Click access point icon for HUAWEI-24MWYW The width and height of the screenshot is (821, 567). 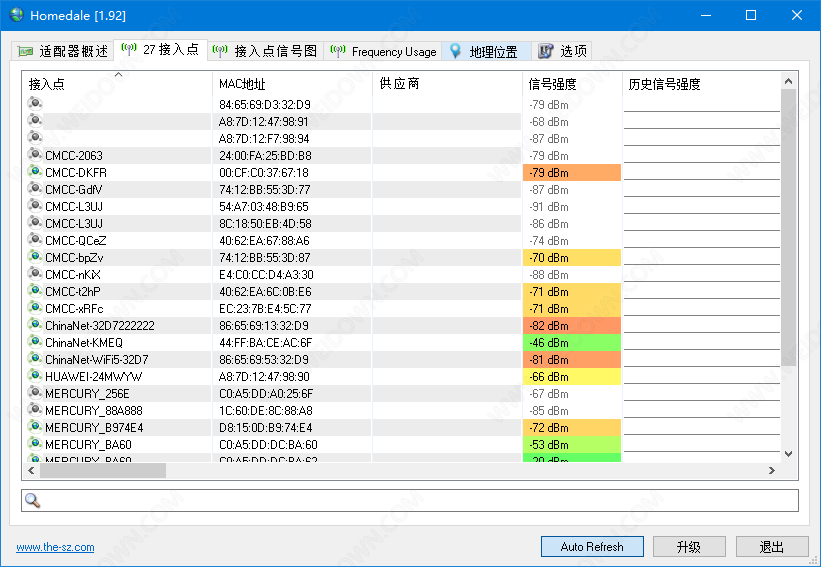click(35, 375)
